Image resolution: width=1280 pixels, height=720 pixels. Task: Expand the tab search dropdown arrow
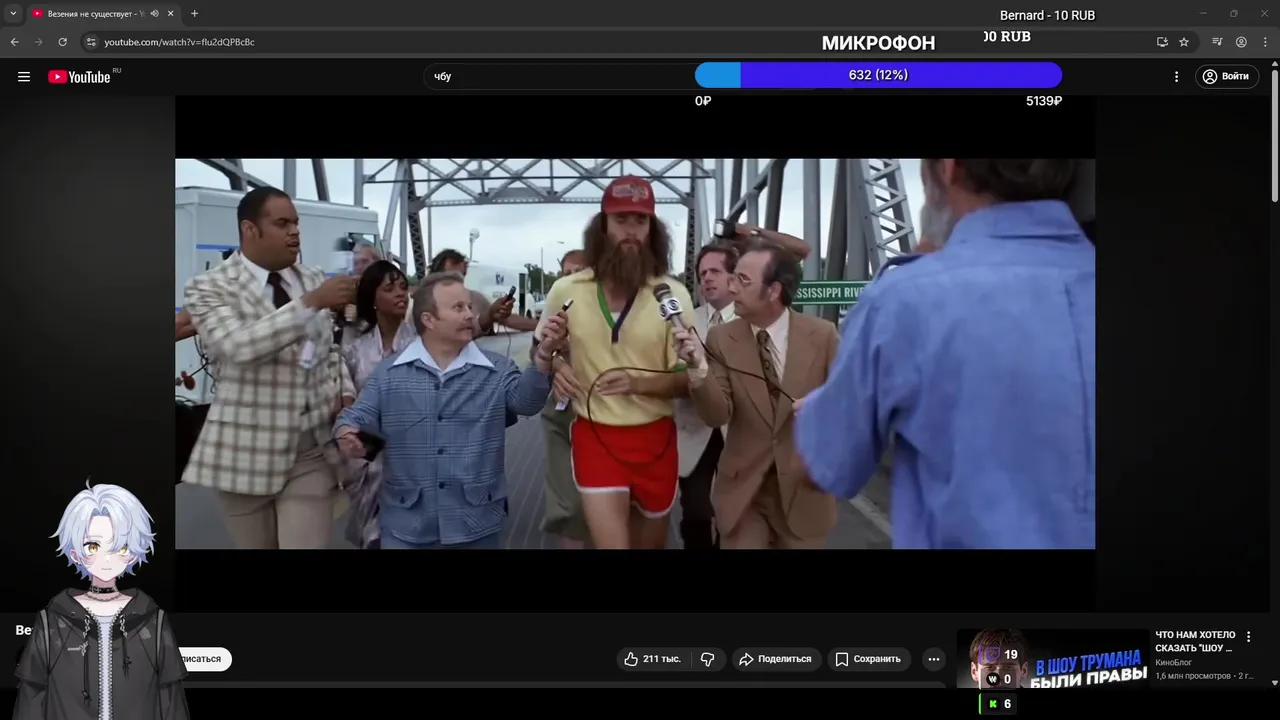(13, 14)
